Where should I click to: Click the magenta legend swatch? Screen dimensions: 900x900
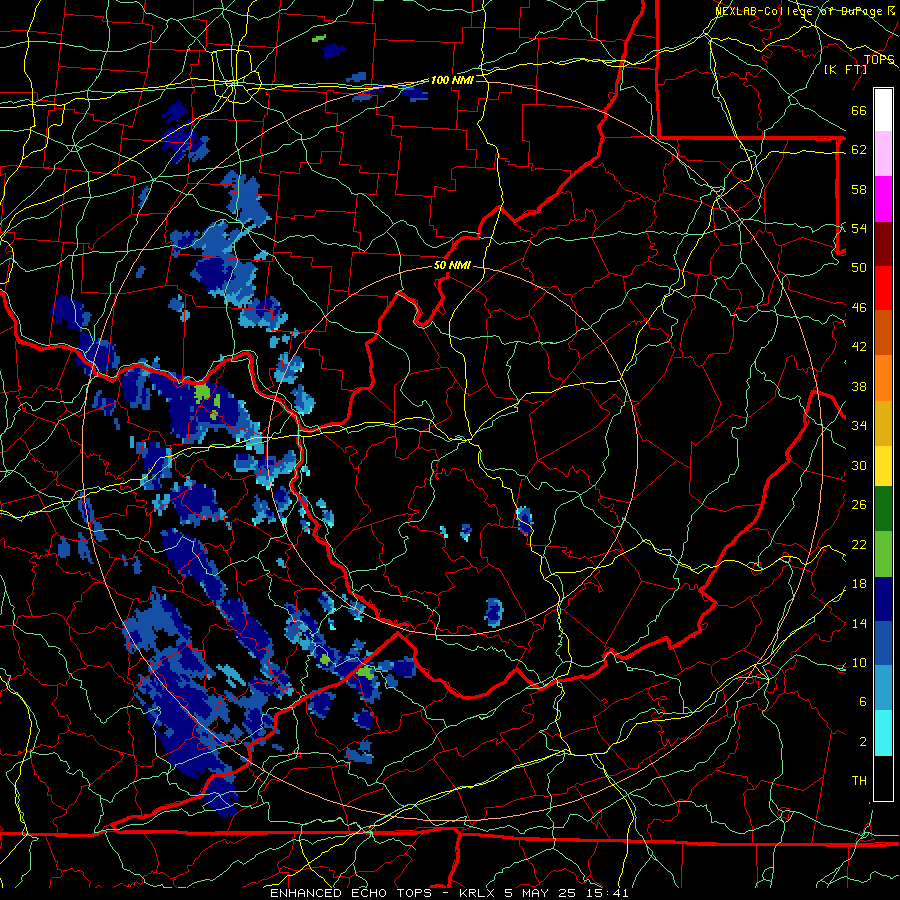tap(883, 199)
